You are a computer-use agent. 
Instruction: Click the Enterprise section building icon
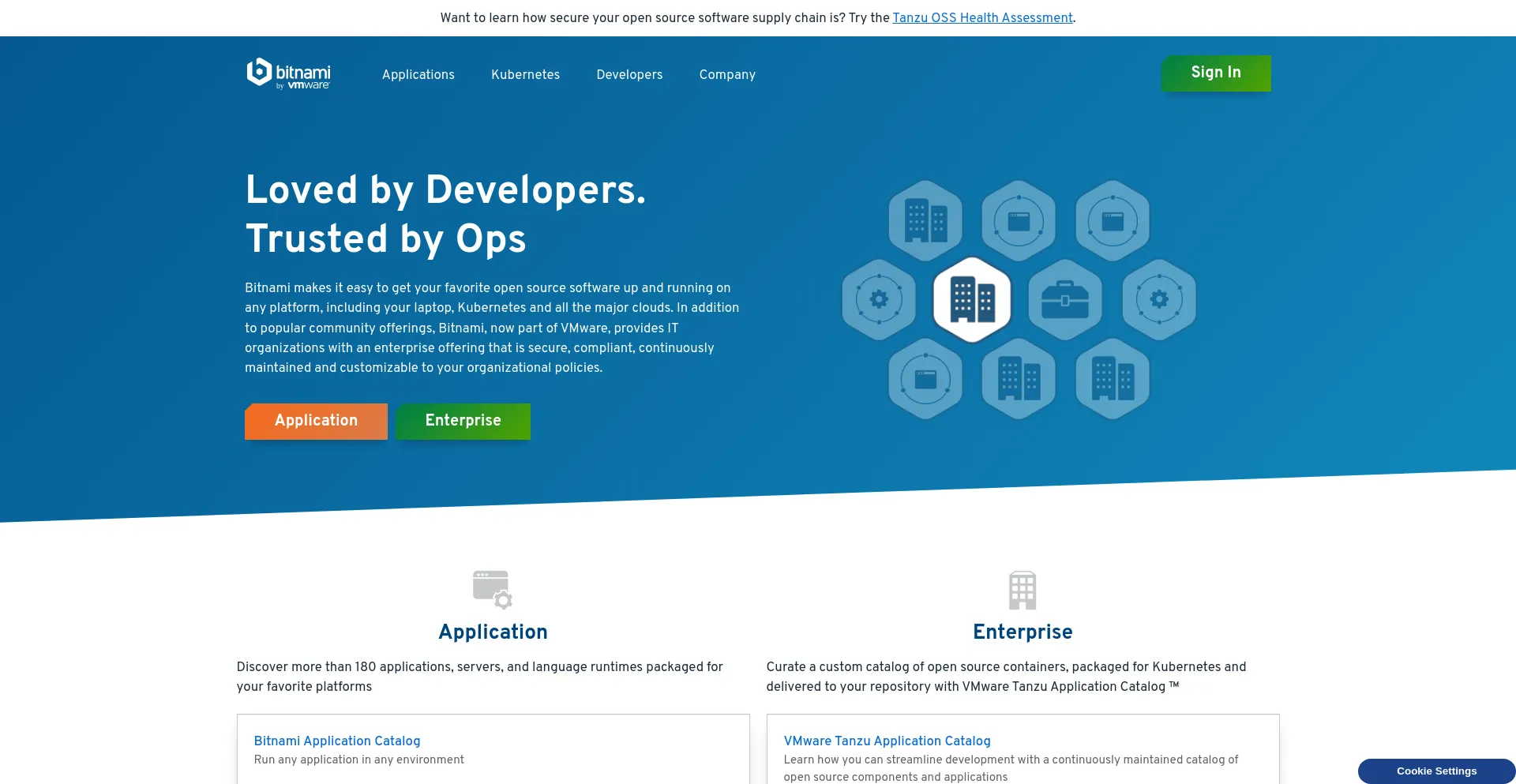[x=1023, y=590]
